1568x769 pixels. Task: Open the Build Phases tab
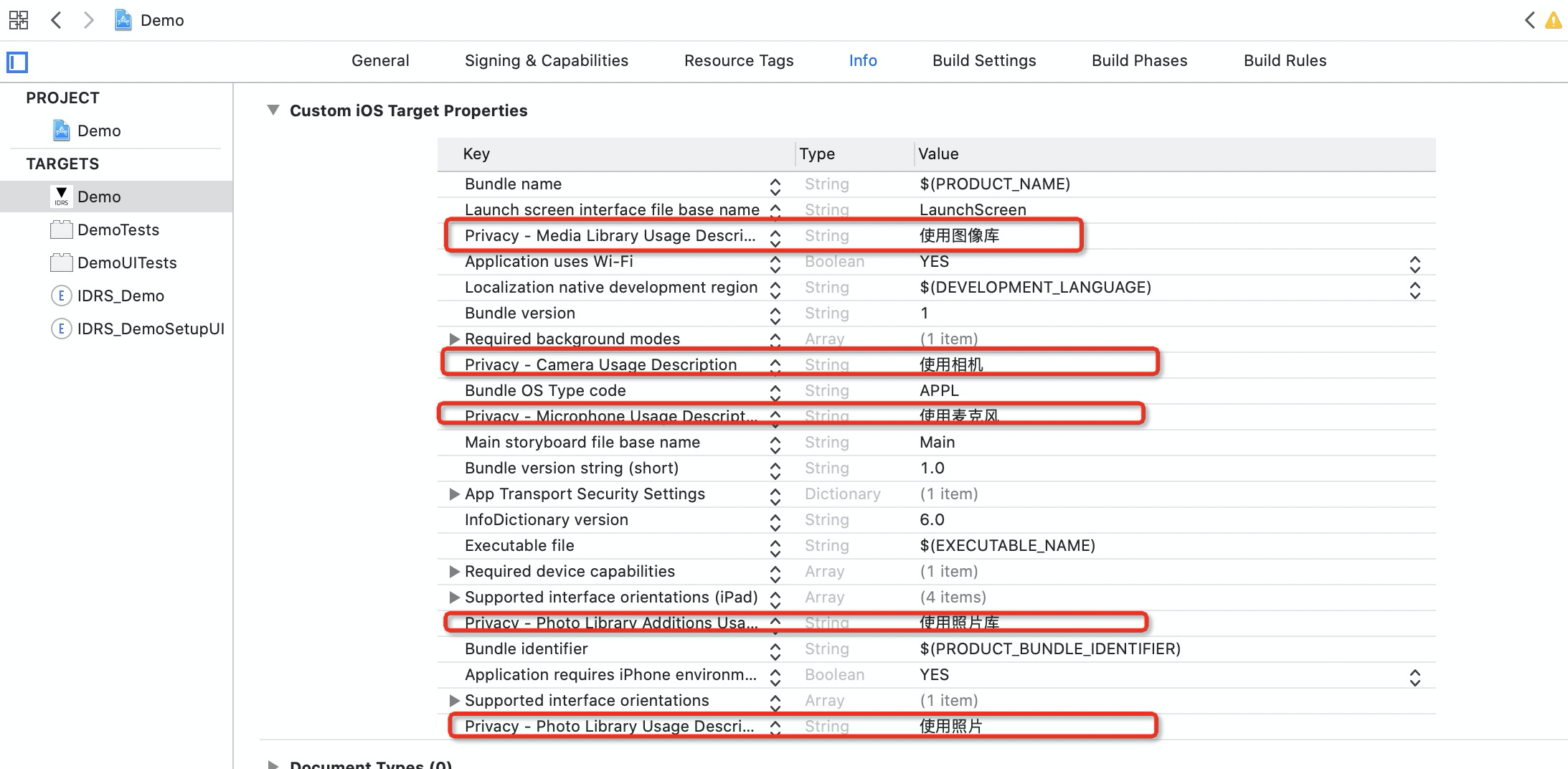pos(1140,61)
